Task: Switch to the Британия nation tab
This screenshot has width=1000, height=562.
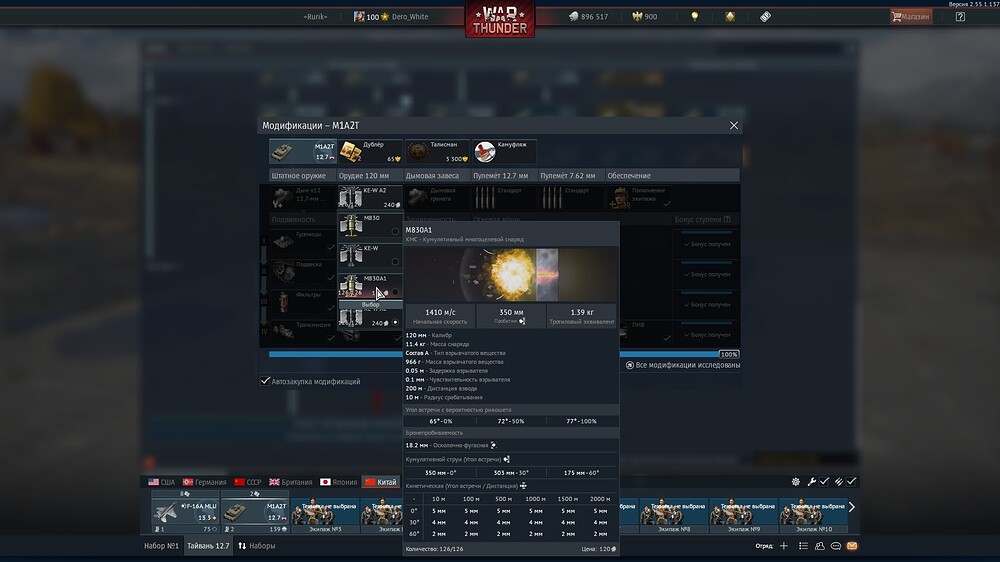Action: (x=291, y=482)
